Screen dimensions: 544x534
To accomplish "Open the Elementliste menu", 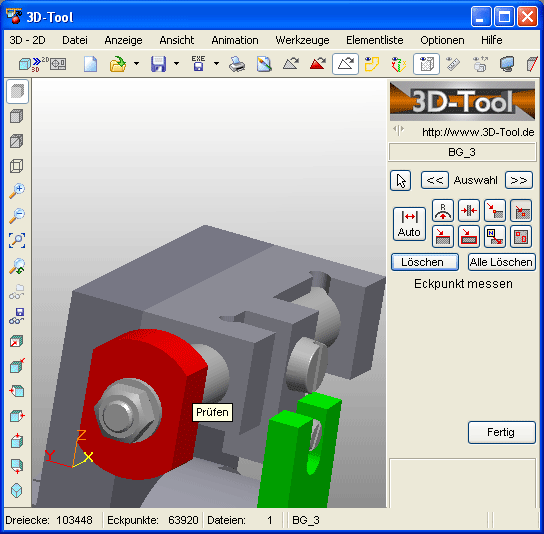I will pos(375,40).
